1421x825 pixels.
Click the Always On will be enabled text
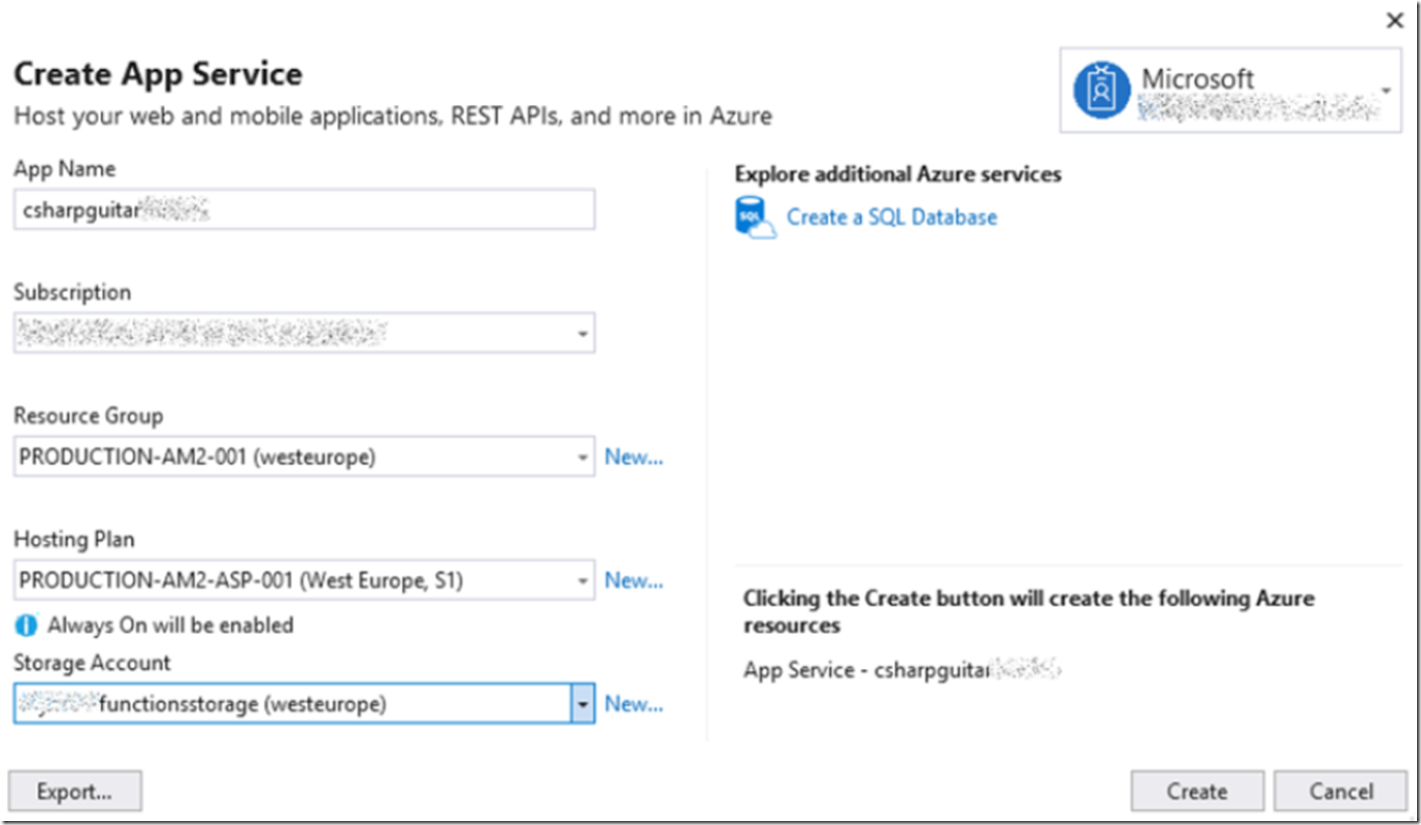170,626
